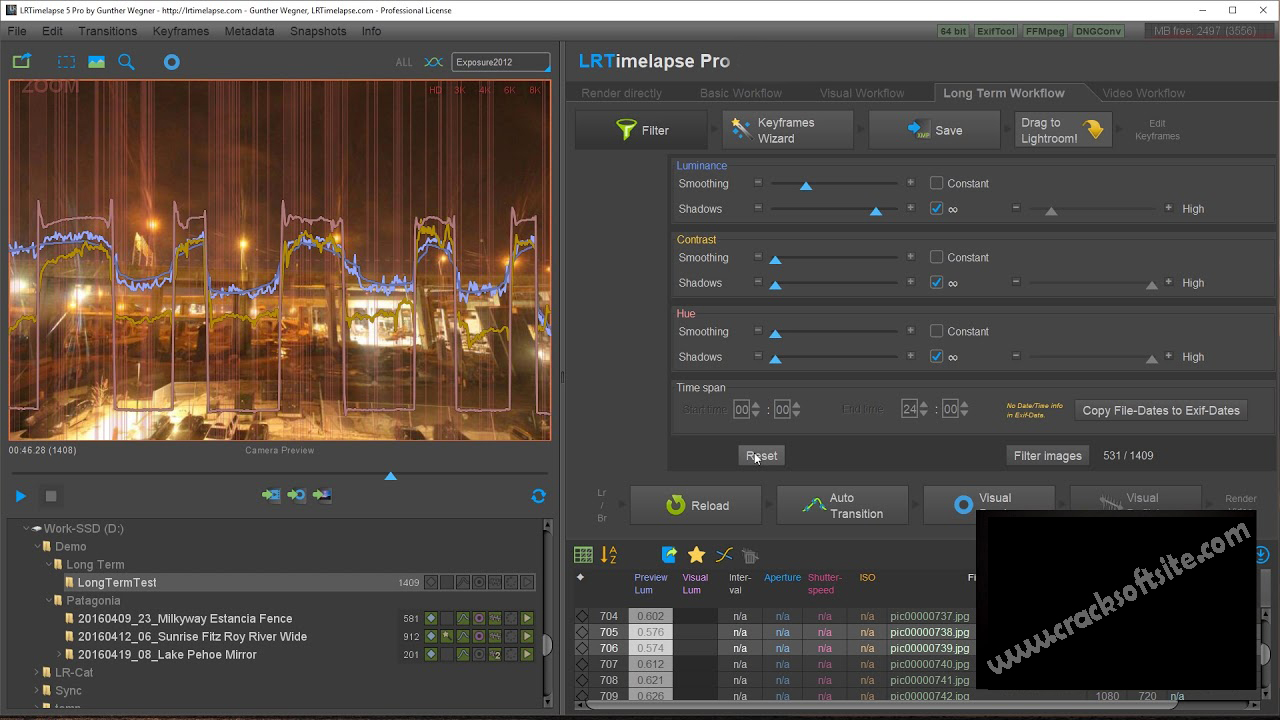Increment the Start time hour stepper
Viewport: 1280px width, 720px height.
tap(755, 405)
